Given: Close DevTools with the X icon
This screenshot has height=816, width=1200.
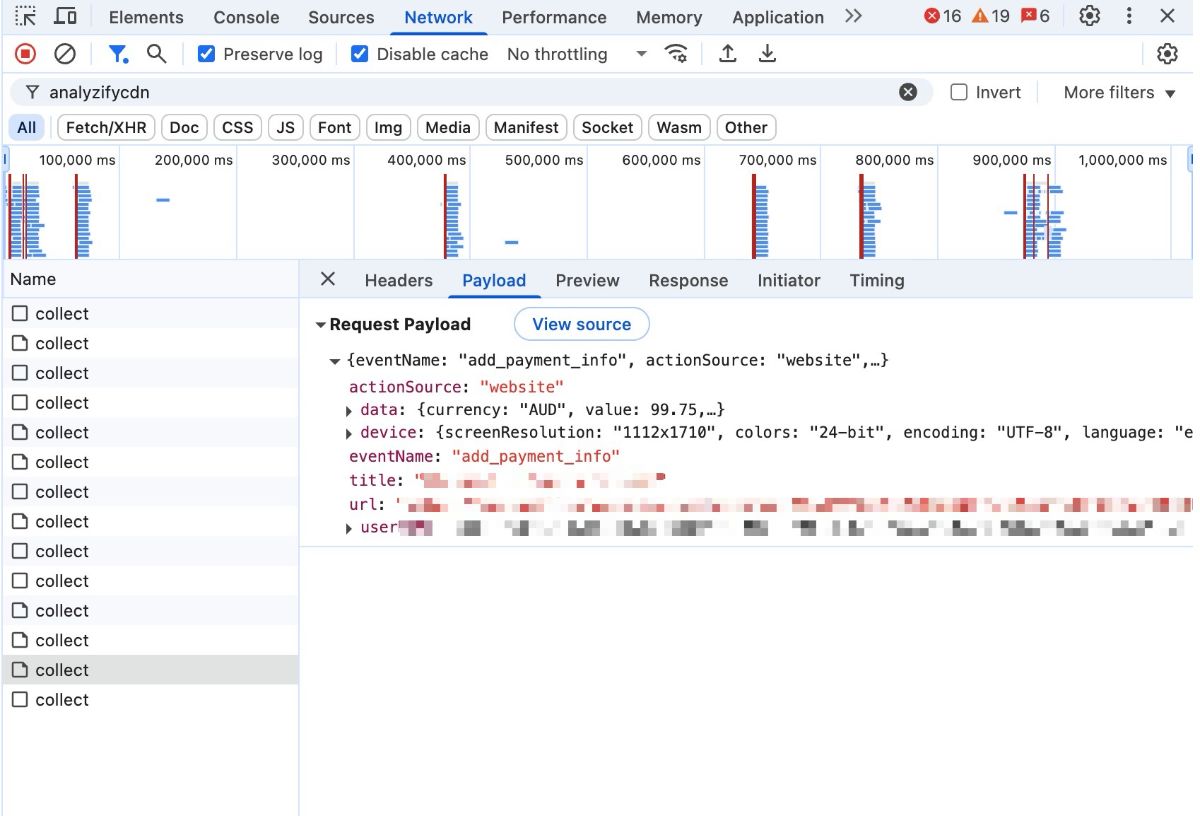Looking at the screenshot, I should click(1167, 16).
